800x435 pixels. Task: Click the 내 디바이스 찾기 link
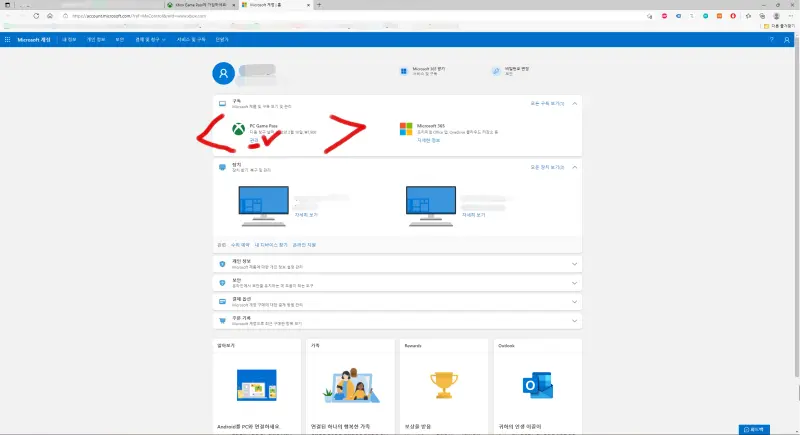point(271,245)
